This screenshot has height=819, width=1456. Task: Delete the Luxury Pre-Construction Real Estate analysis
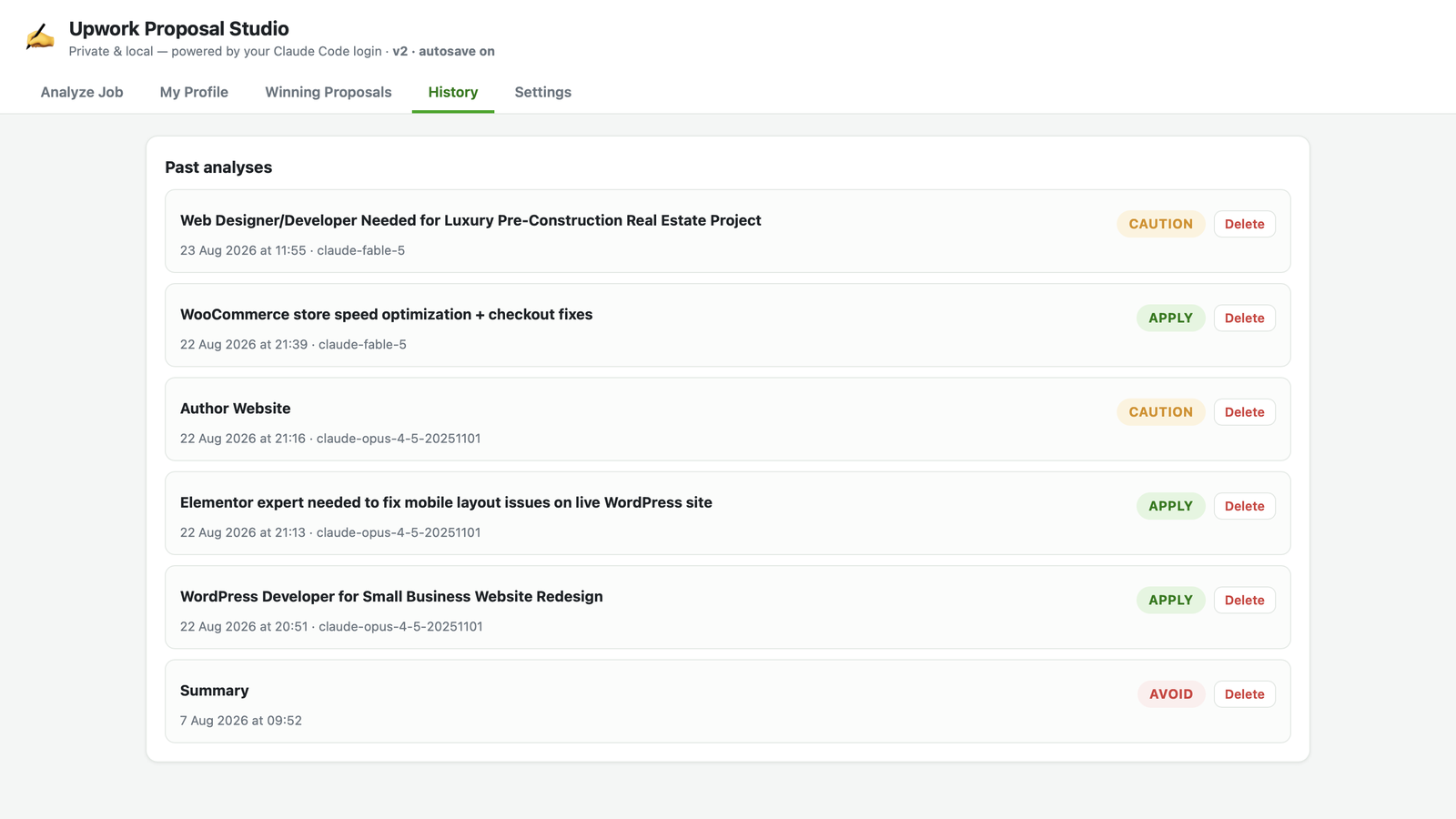1244,224
